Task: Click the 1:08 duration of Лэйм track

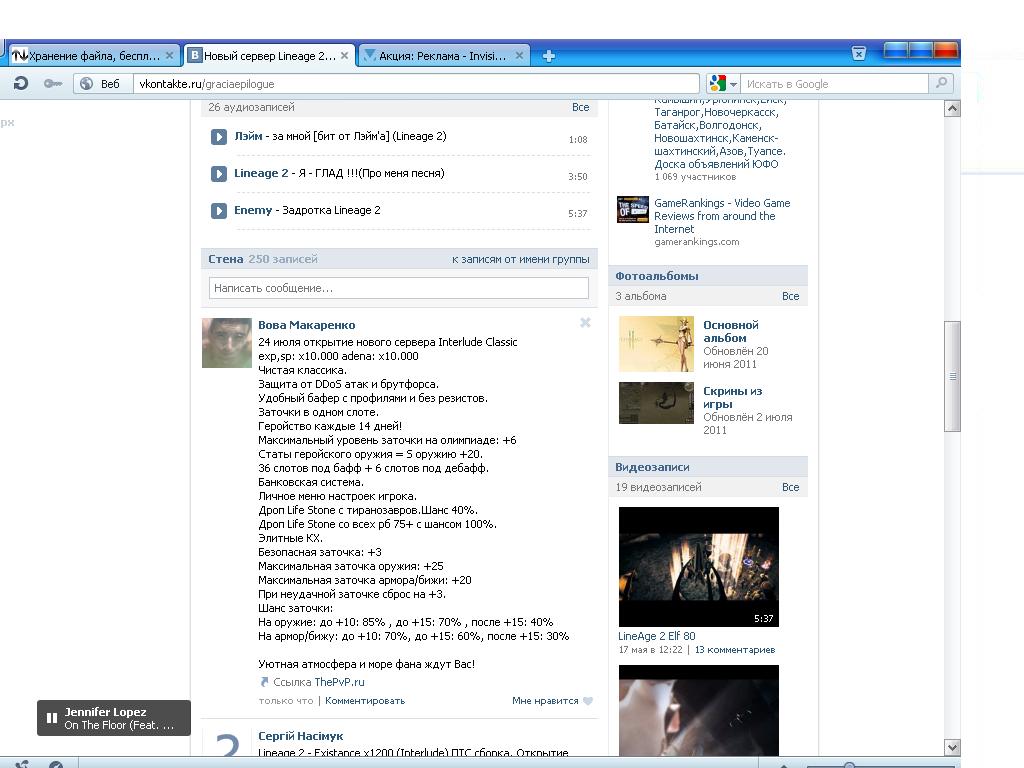Action: pyautogui.click(x=578, y=140)
